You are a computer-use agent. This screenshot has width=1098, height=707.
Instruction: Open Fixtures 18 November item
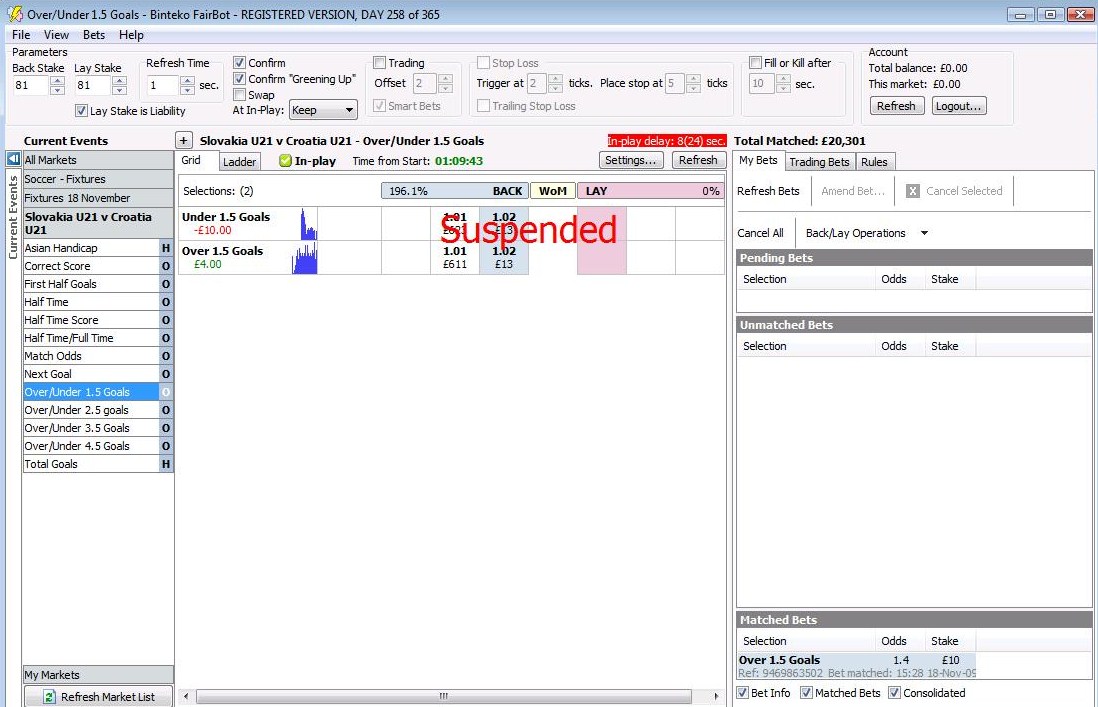click(98, 198)
